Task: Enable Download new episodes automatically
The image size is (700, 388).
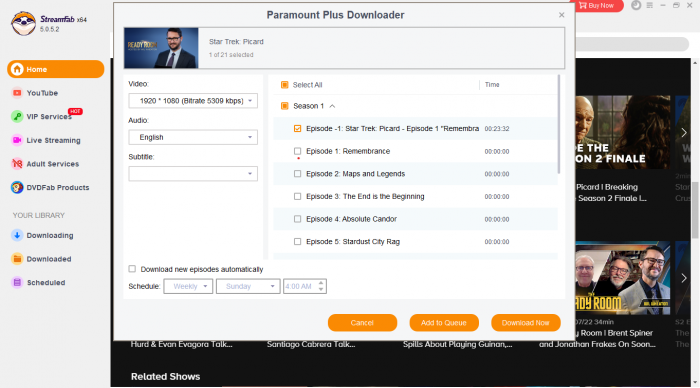Action: pos(132,269)
